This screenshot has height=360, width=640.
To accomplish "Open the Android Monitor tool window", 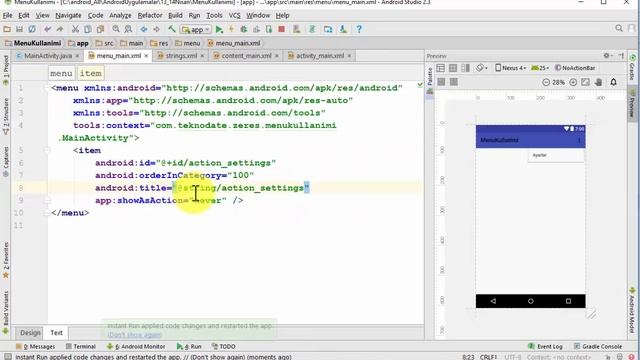I will coord(136,346).
